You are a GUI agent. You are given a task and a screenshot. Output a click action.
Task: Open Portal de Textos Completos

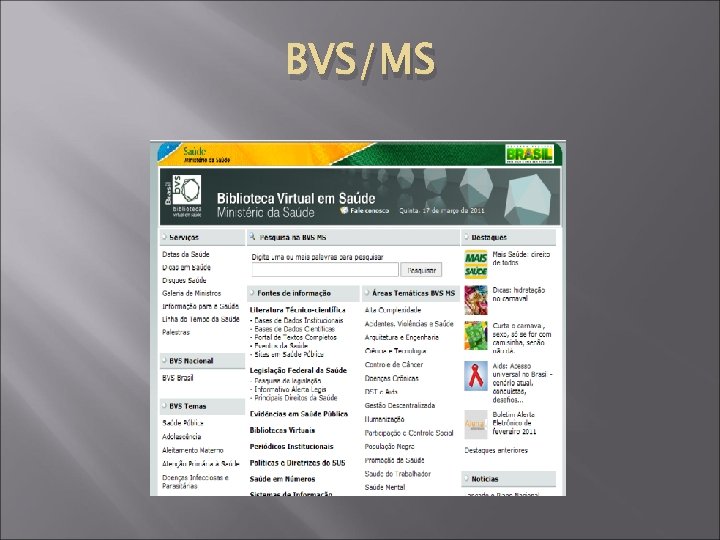(295, 337)
